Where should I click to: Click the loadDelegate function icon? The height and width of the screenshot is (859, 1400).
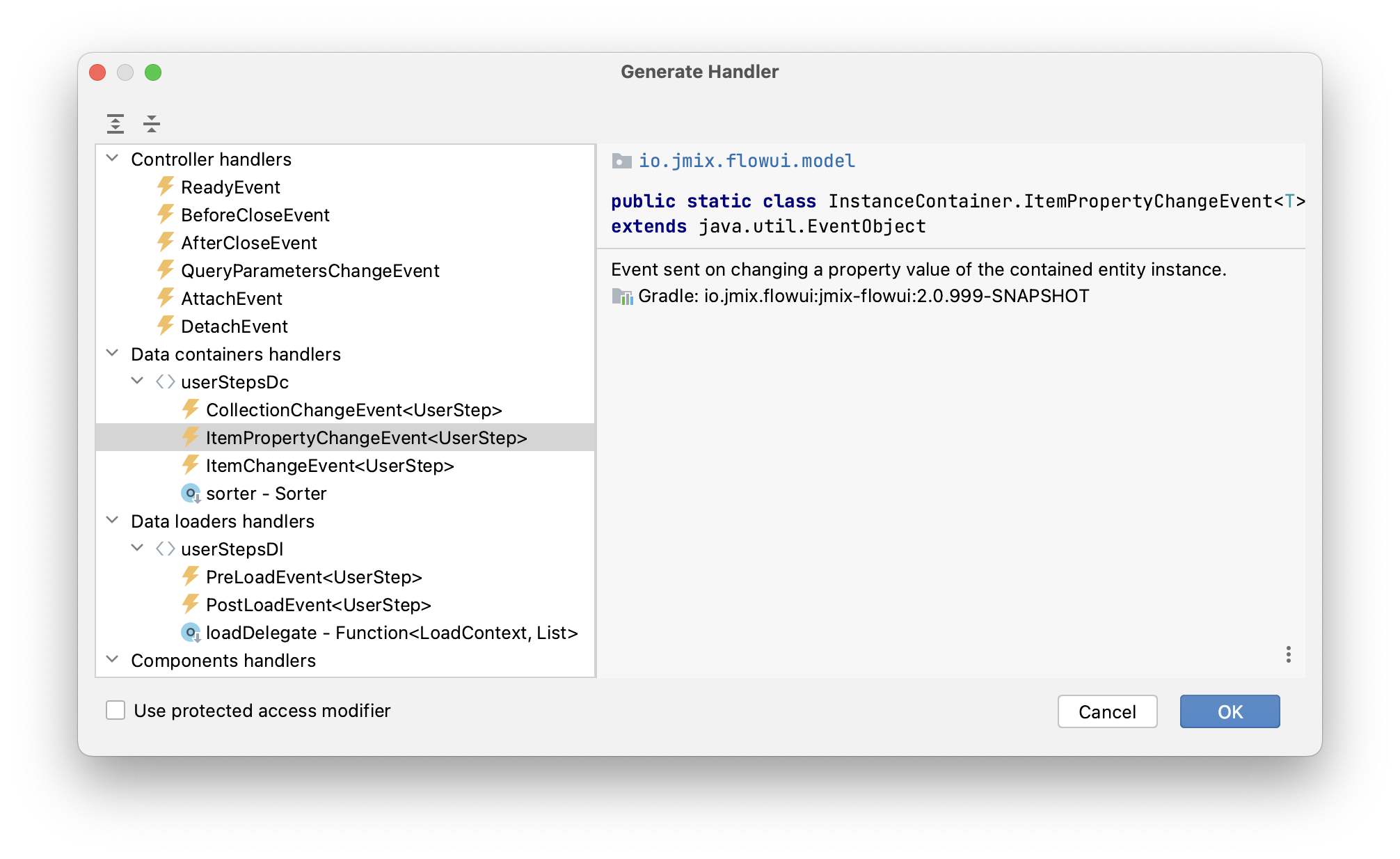190,633
